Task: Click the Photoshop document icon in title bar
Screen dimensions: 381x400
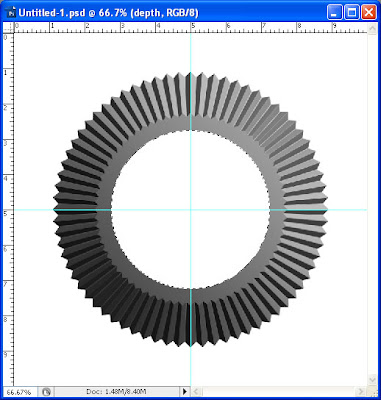Action: coord(11,12)
